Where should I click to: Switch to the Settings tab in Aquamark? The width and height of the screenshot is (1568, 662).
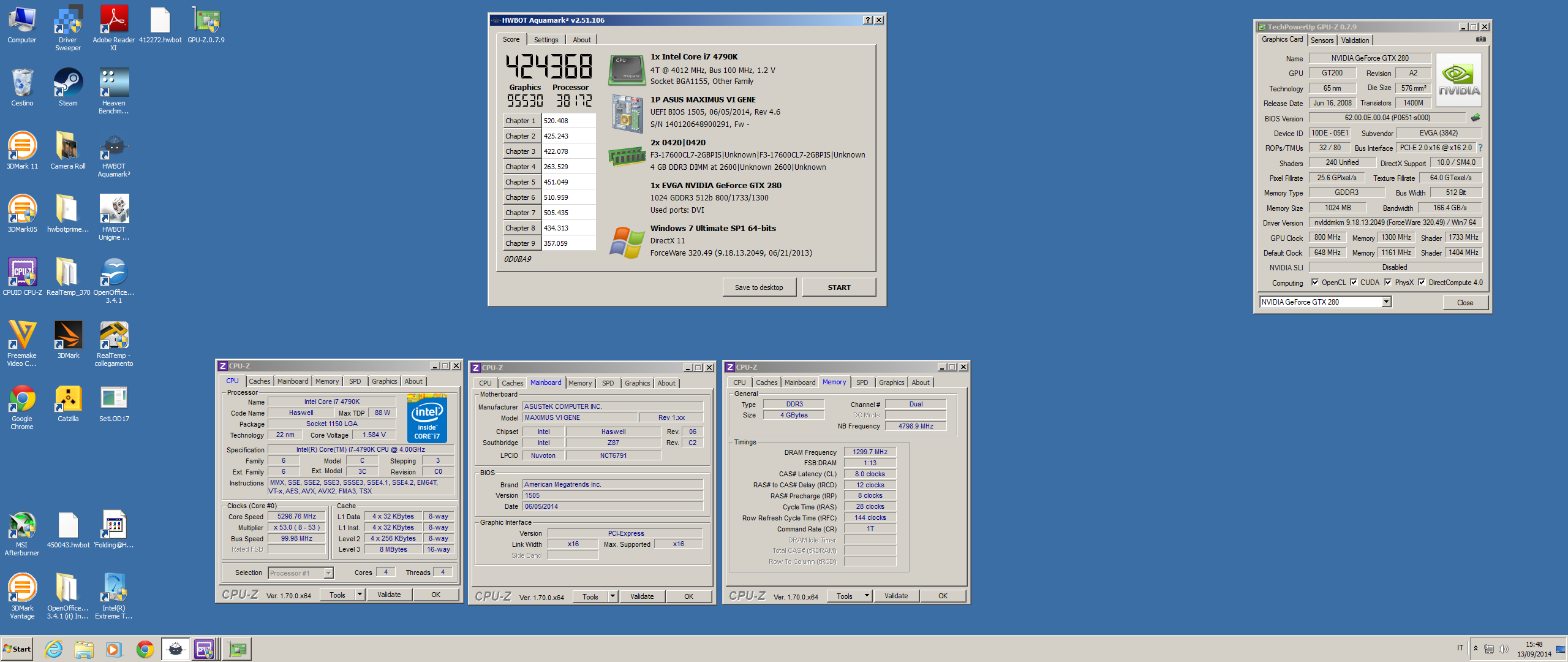[x=546, y=40]
